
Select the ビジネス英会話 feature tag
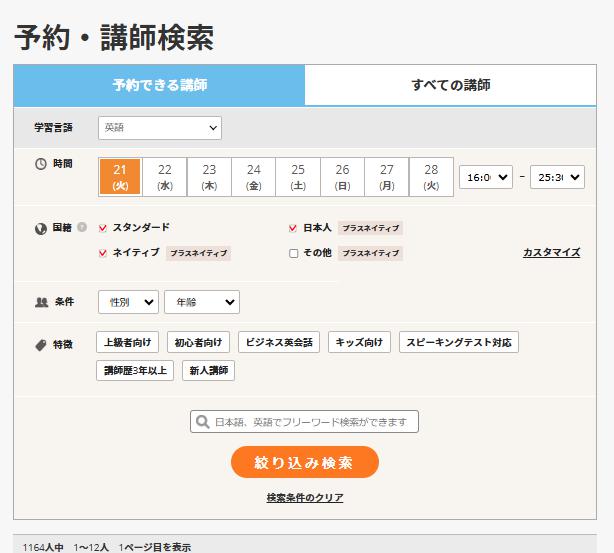coord(279,342)
